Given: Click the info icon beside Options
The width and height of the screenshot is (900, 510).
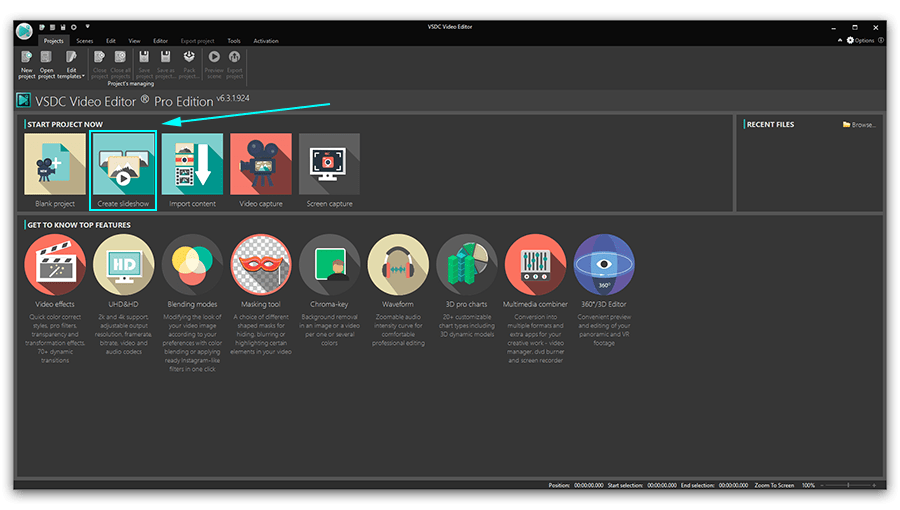Looking at the screenshot, I should coord(881,41).
